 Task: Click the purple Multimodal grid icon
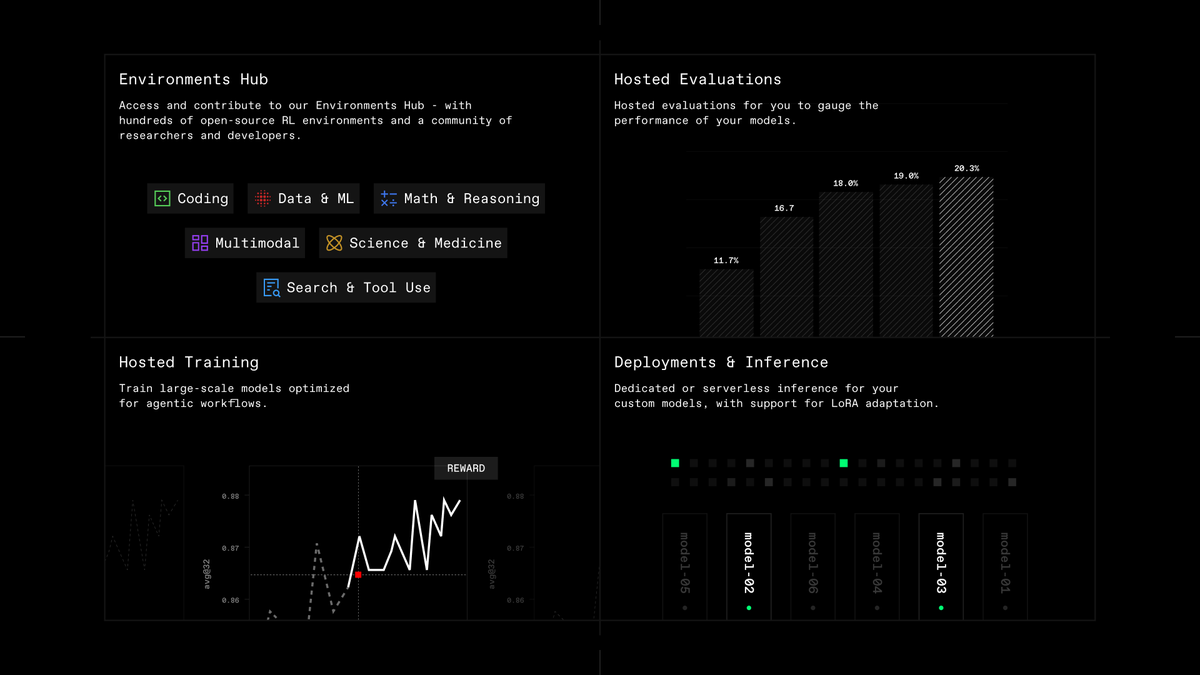click(x=200, y=243)
